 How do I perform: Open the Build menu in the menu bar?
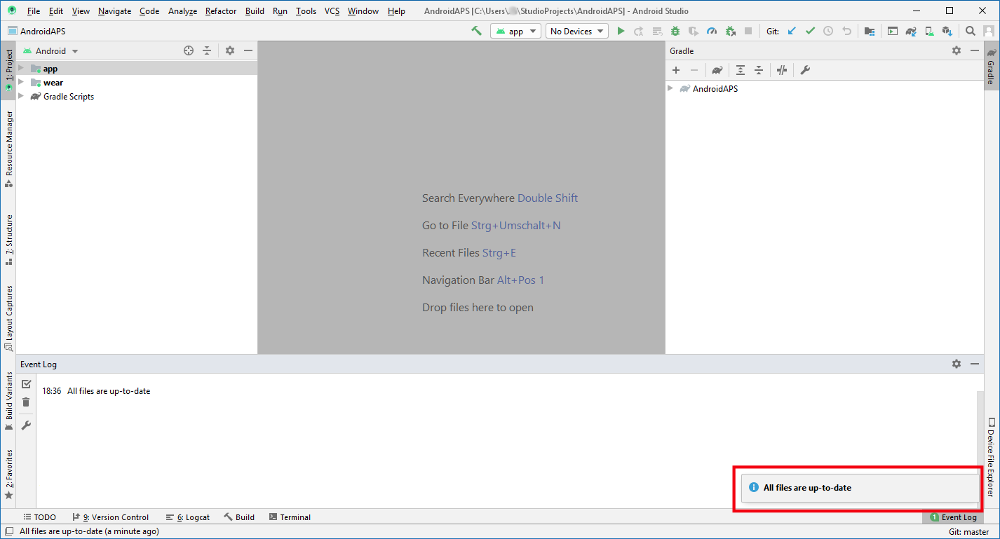254,11
